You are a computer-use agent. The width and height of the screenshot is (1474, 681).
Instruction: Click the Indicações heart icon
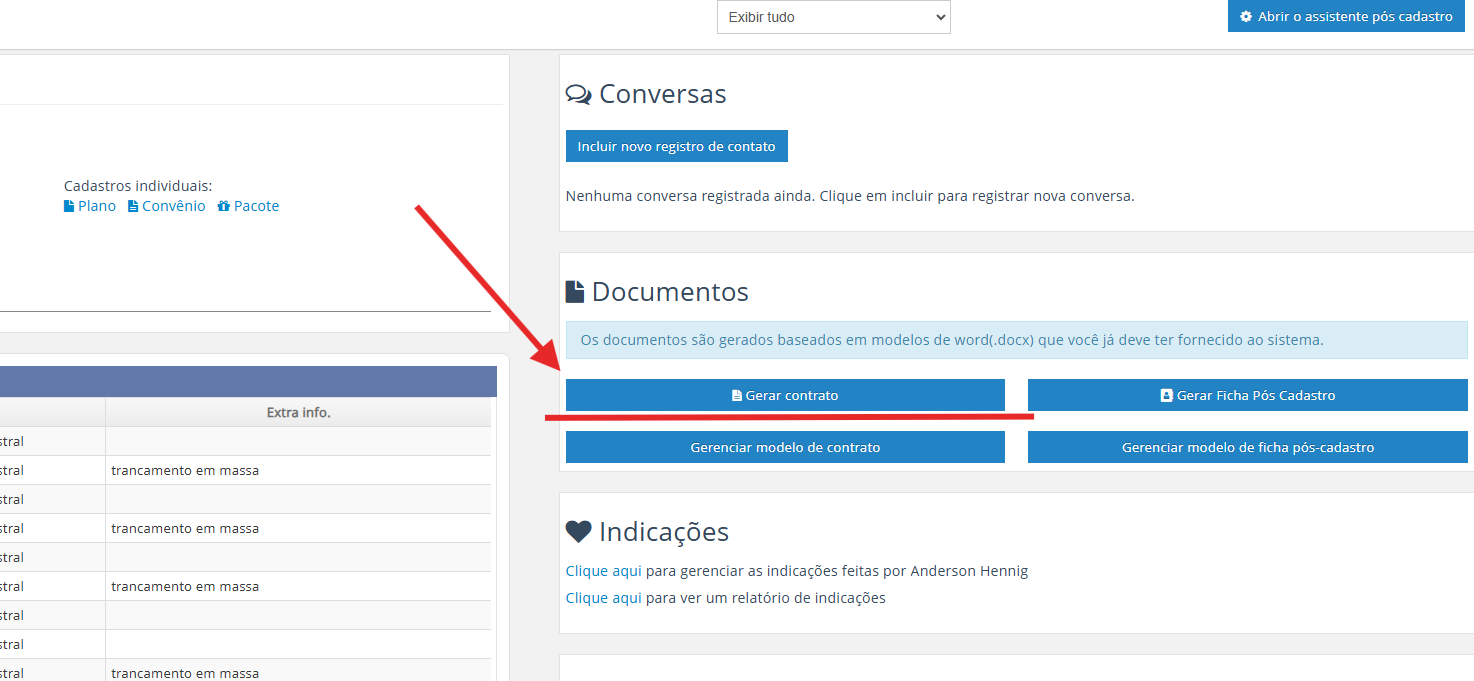tap(578, 531)
